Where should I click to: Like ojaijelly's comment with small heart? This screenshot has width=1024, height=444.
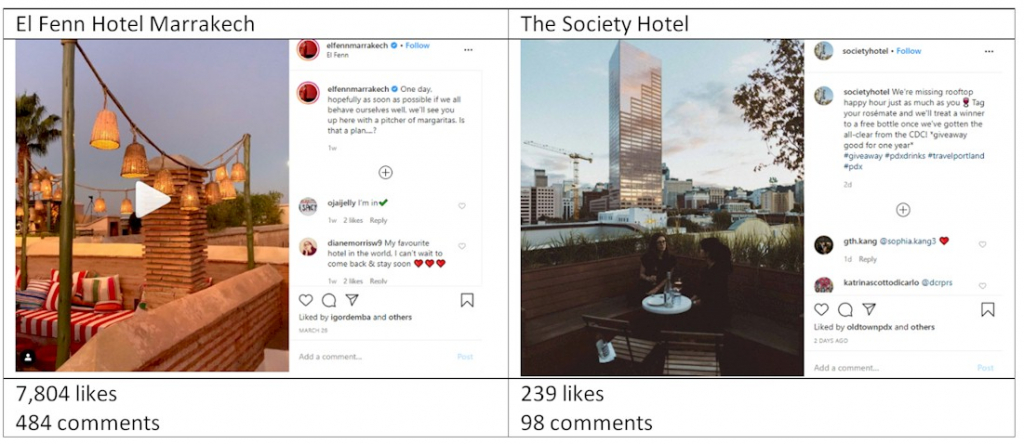(462, 206)
